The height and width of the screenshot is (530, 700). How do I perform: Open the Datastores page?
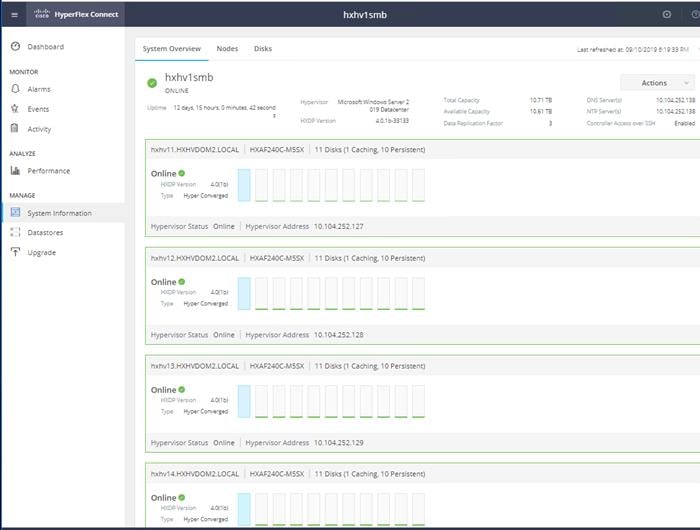(45, 233)
